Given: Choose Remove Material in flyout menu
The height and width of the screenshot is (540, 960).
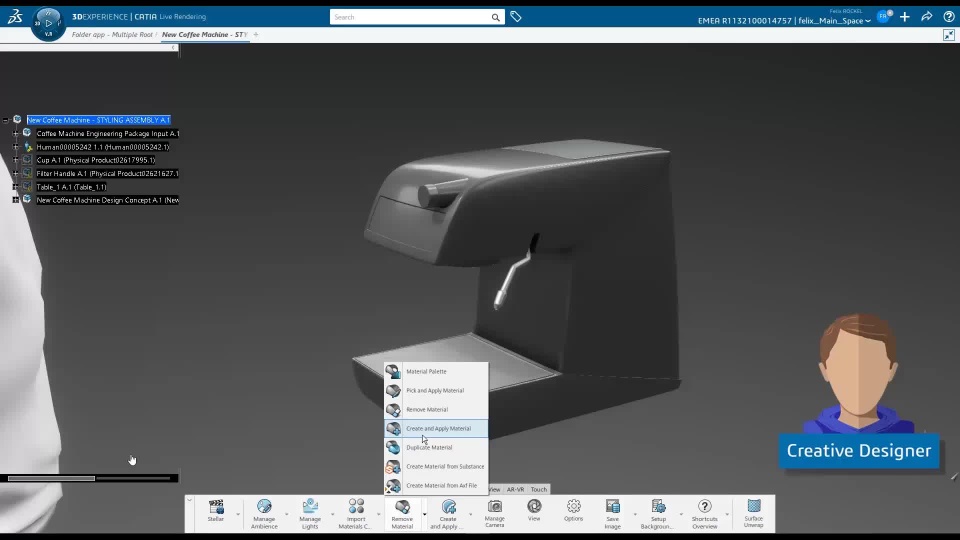Looking at the screenshot, I should pyautogui.click(x=436, y=410).
